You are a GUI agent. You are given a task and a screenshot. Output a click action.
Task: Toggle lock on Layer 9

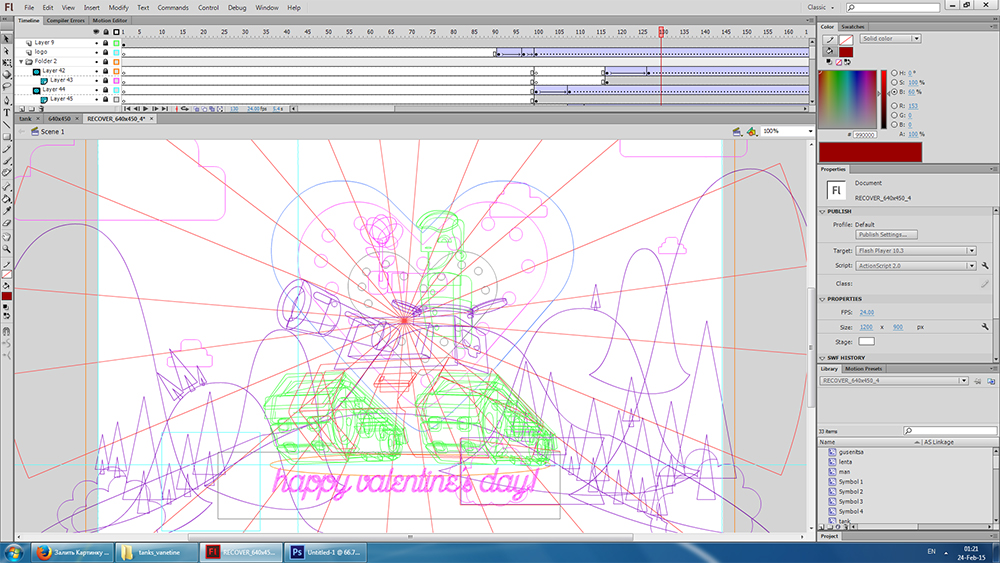[106, 43]
